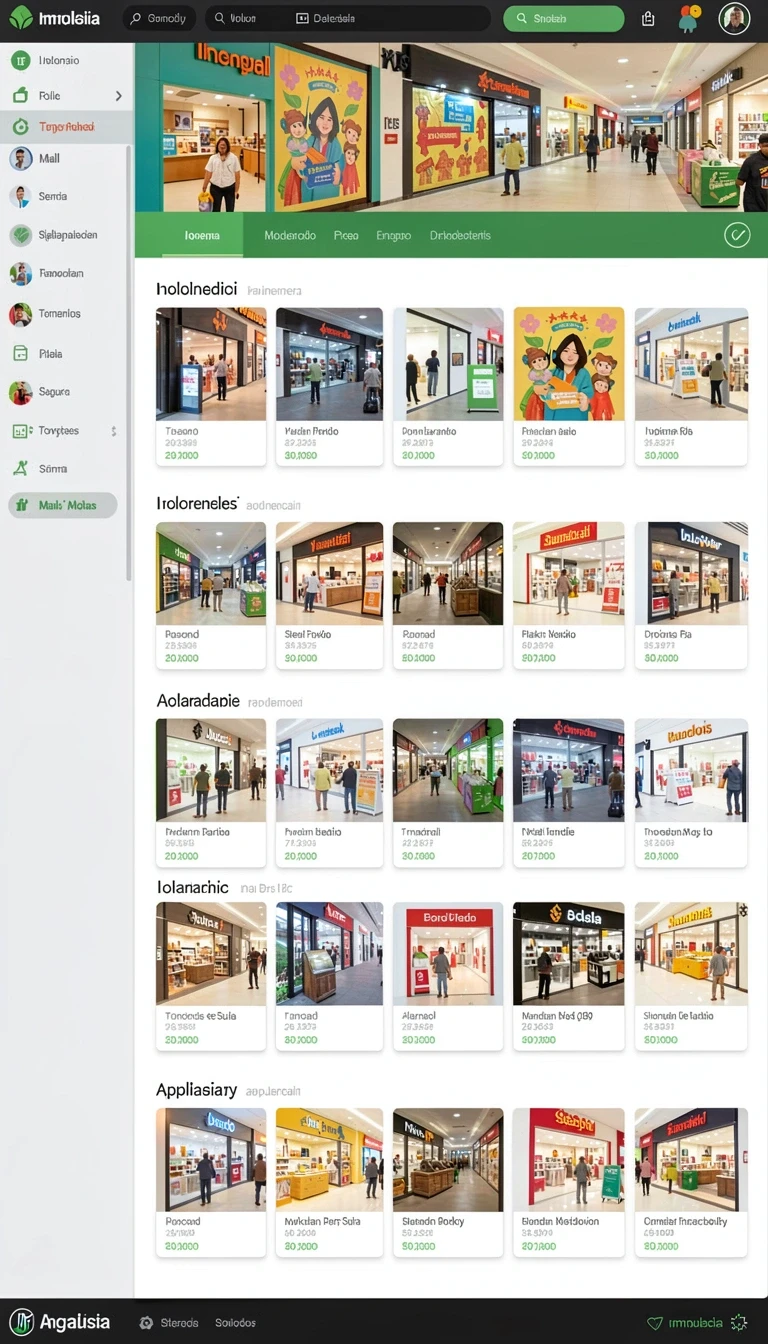The width and height of the screenshot is (768, 1344).
Task: Click the sidebar vertical scrollbar
Action: click(x=128, y=362)
